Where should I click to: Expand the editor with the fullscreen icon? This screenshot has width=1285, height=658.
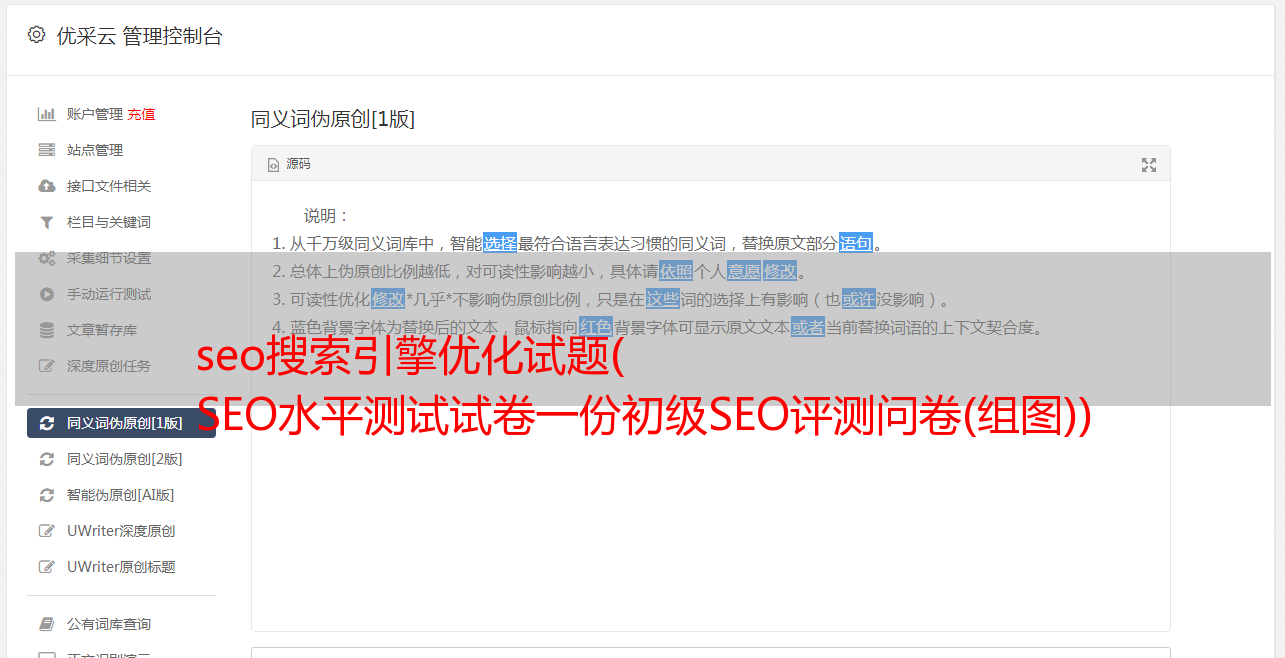coord(1149,165)
